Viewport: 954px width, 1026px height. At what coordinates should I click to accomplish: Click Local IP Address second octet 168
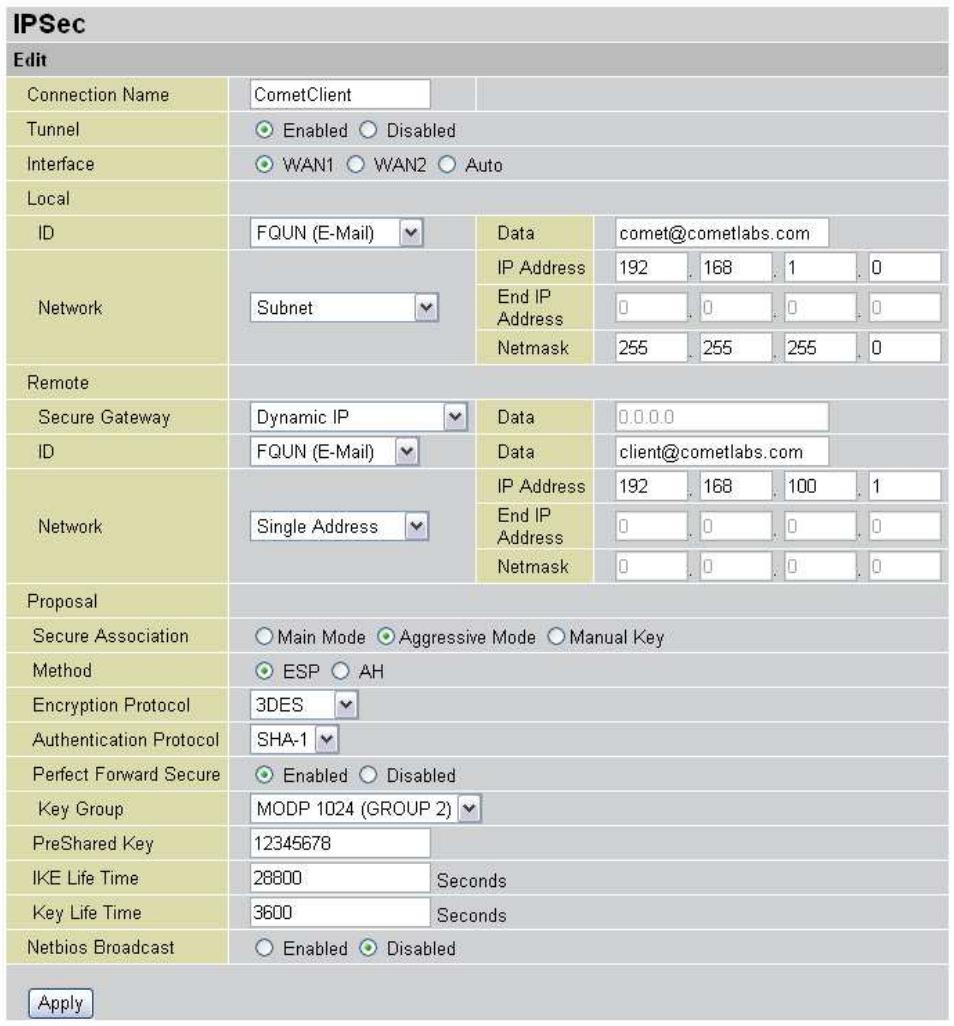(735, 268)
